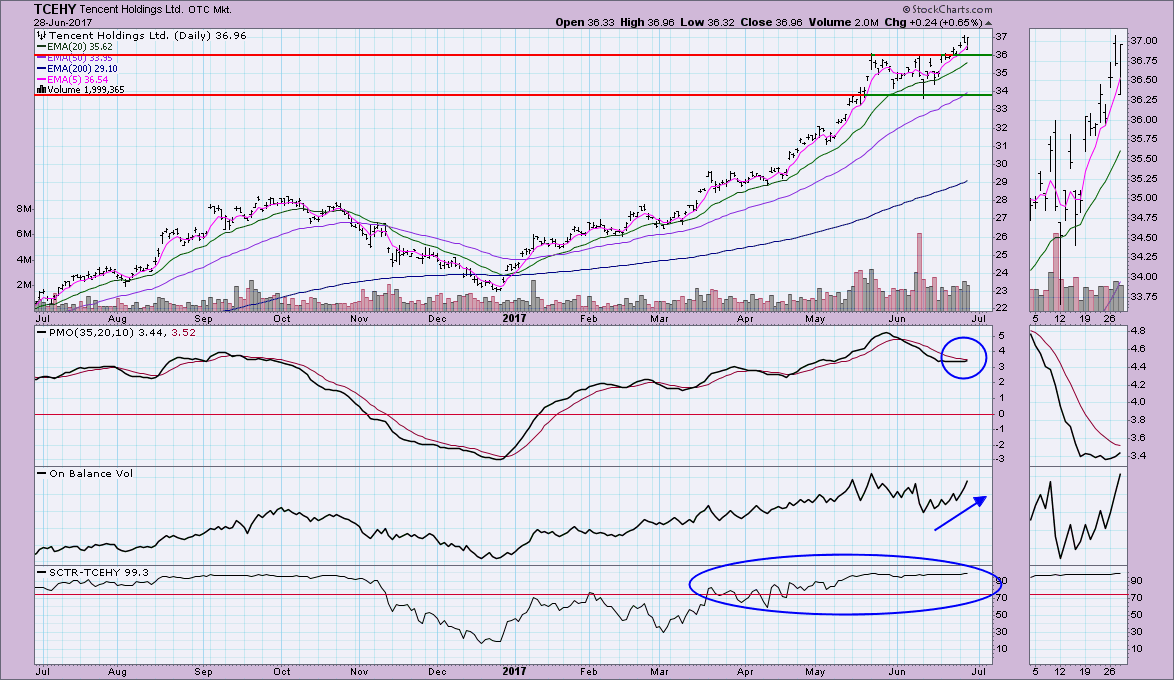
Task: Click the 6M volume axis label
Action: (x=24, y=234)
